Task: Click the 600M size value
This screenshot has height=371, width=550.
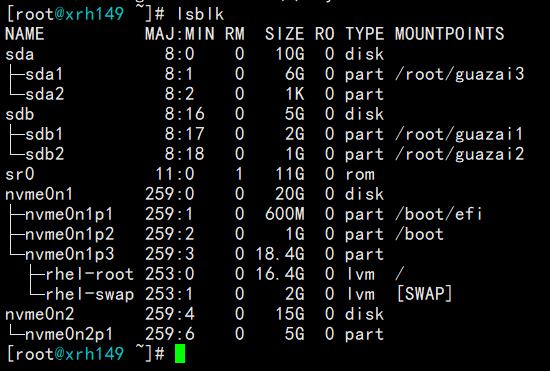Action: [x=285, y=214]
